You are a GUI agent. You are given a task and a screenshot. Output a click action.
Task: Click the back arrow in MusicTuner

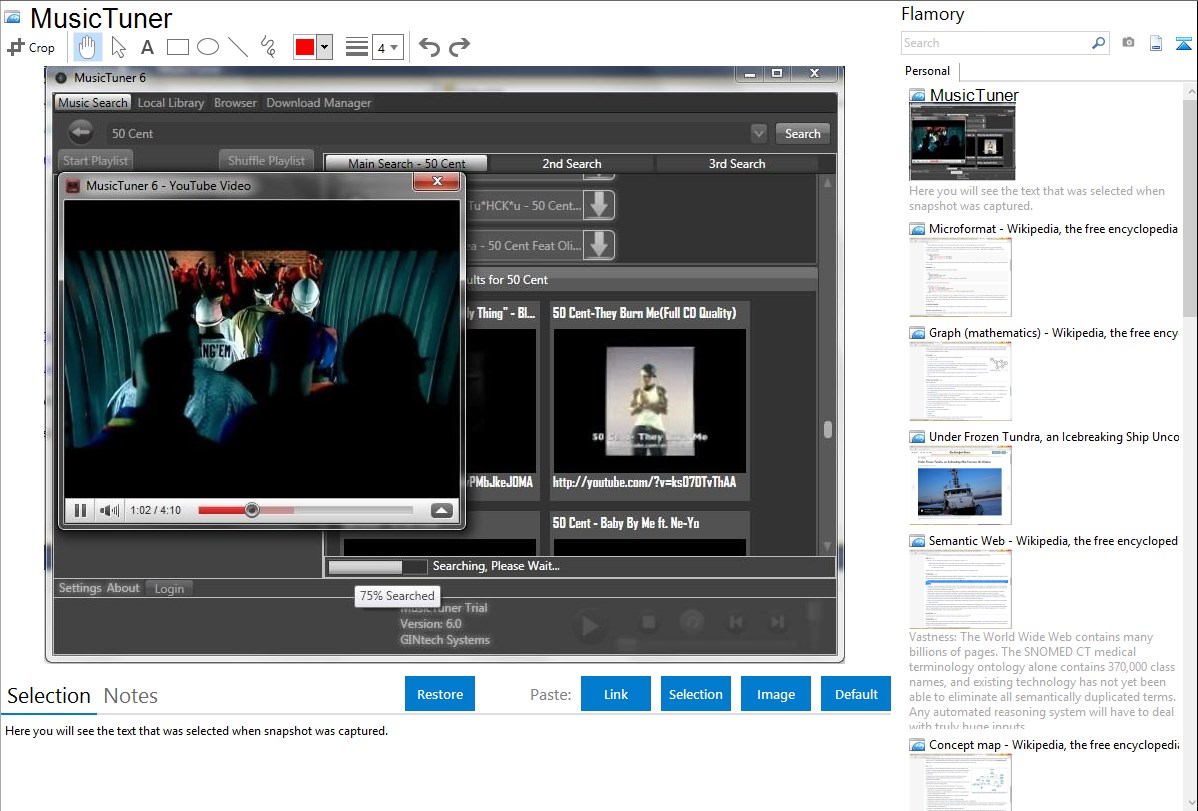coord(81,132)
